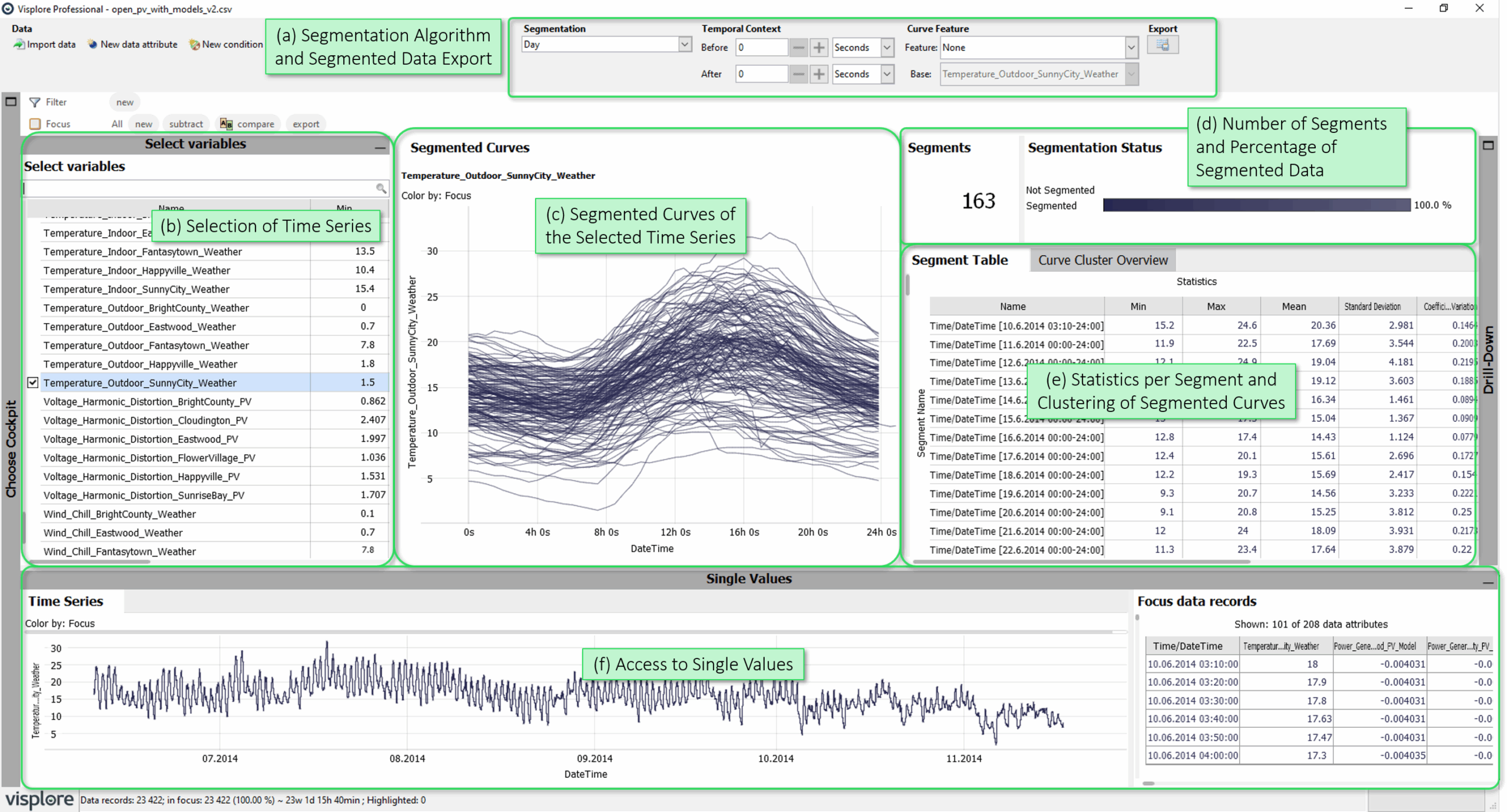Enable the Focus checkbox
The image size is (1507, 812).
point(35,124)
